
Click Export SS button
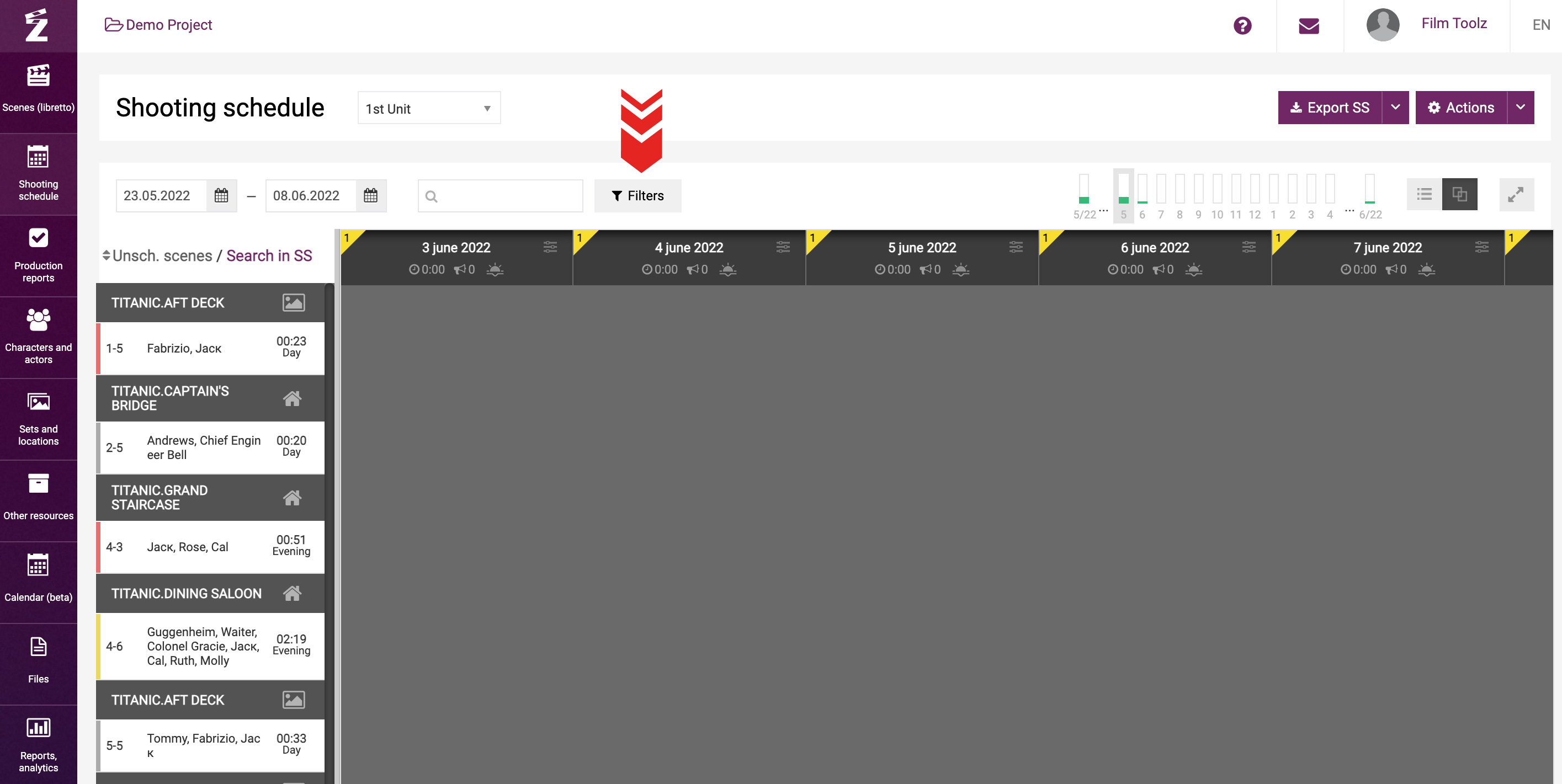(1329, 108)
